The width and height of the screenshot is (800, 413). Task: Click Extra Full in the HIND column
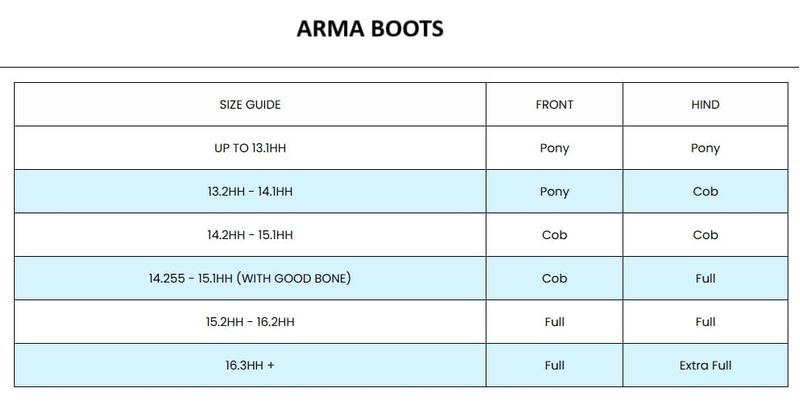705,365
